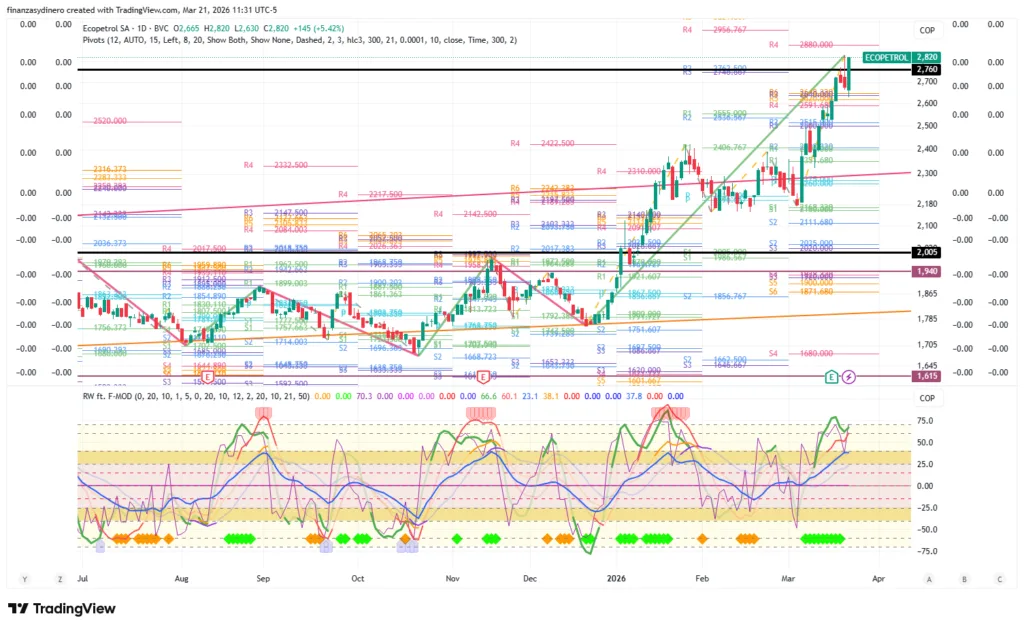Select the RW ft. F-MOD indicator legend
This screenshot has width=1024, height=629.
click(112, 395)
